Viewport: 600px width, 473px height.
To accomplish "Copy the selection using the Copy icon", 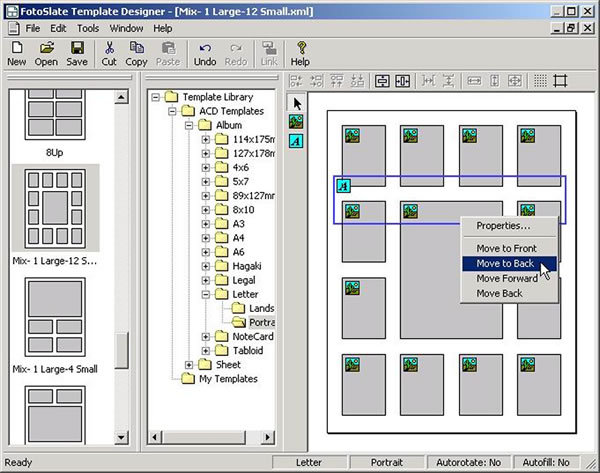I will 136,54.
